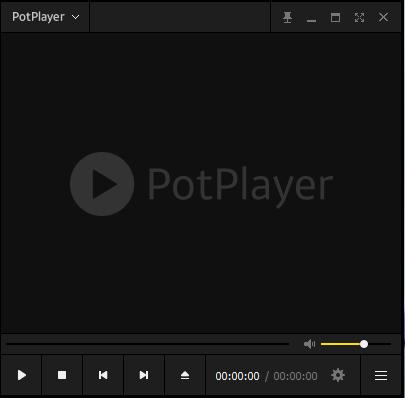
Task: Open the PotPlayer main menu dropdown
Action: pyautogui.click(x=45, y=17)
